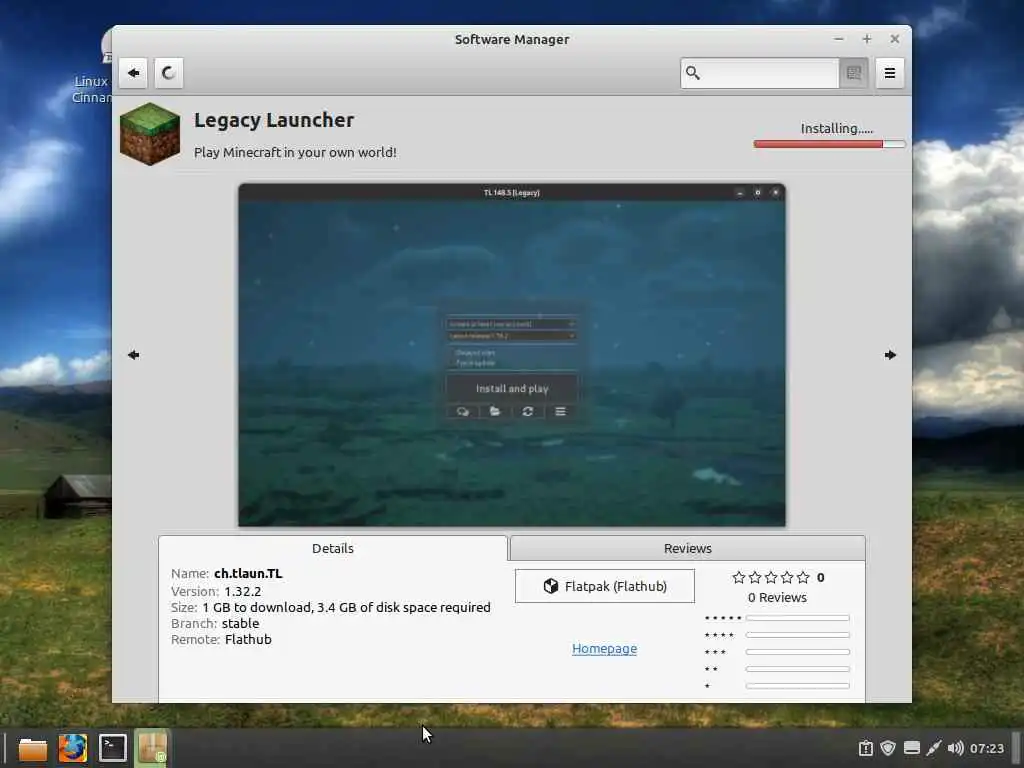Launch Firefox from the taskbar
The height and width of the screenshot is (768, 1024).
point(72,748)
